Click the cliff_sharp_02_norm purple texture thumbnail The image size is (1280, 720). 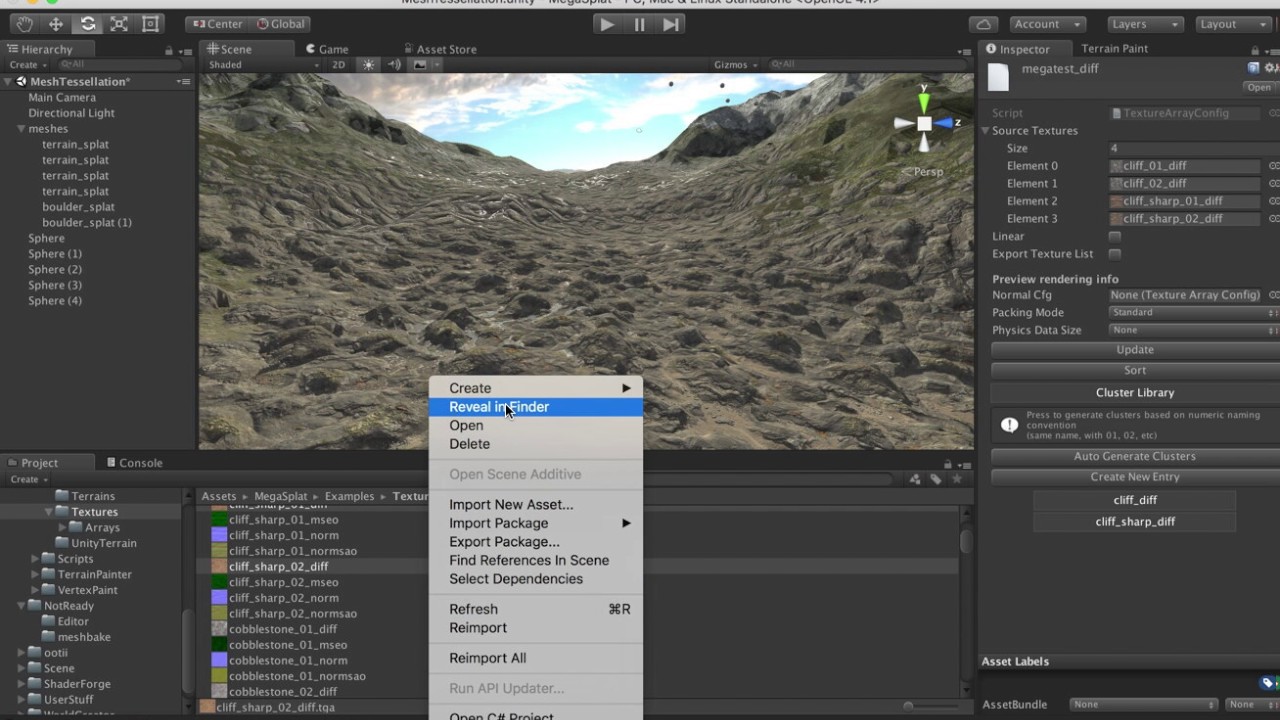coord(219,598)
